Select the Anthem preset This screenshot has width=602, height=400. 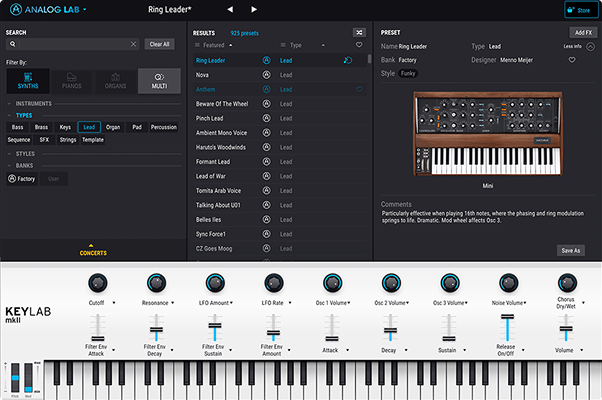280,89
